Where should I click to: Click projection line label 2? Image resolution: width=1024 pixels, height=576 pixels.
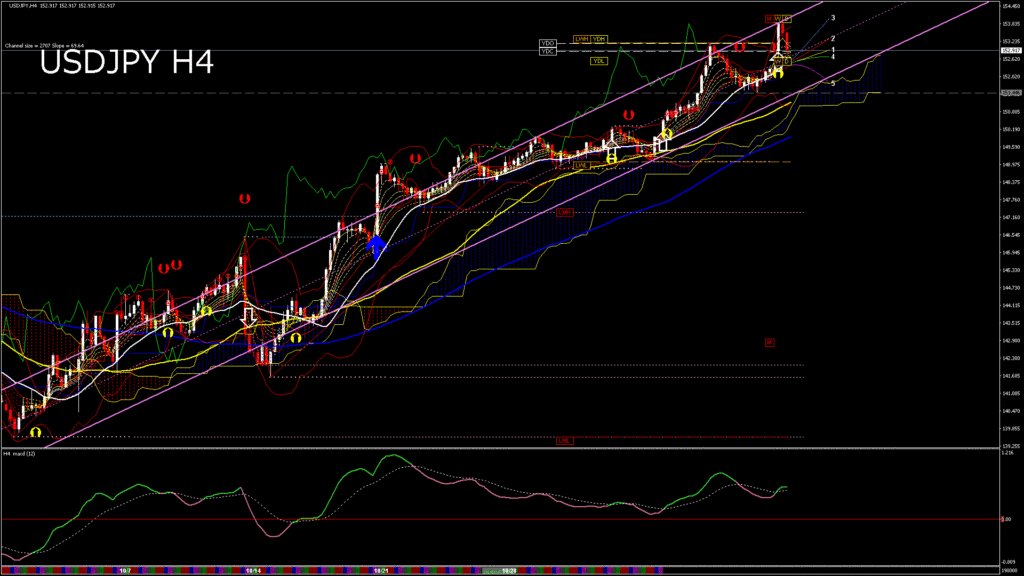point(833,39)
